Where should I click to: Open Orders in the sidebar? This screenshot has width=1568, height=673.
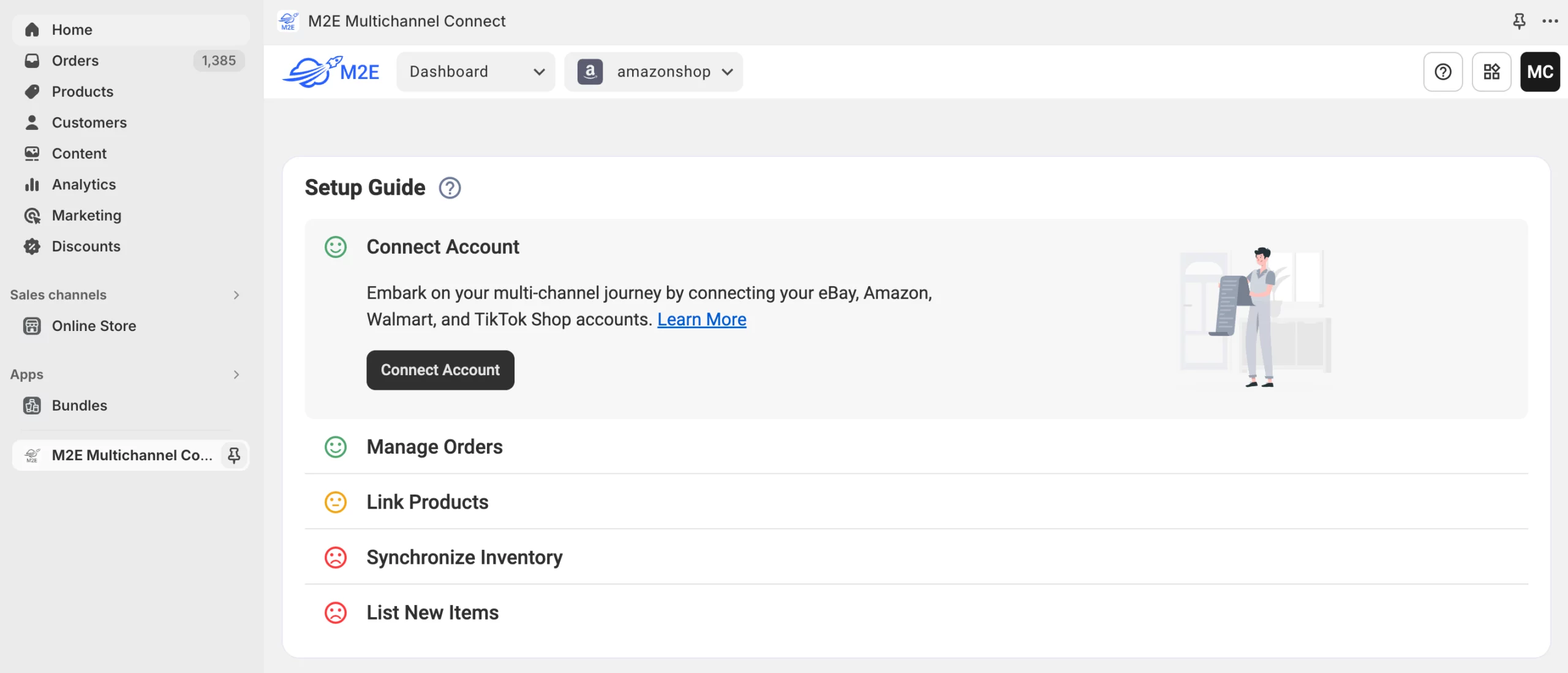point(75,61)
